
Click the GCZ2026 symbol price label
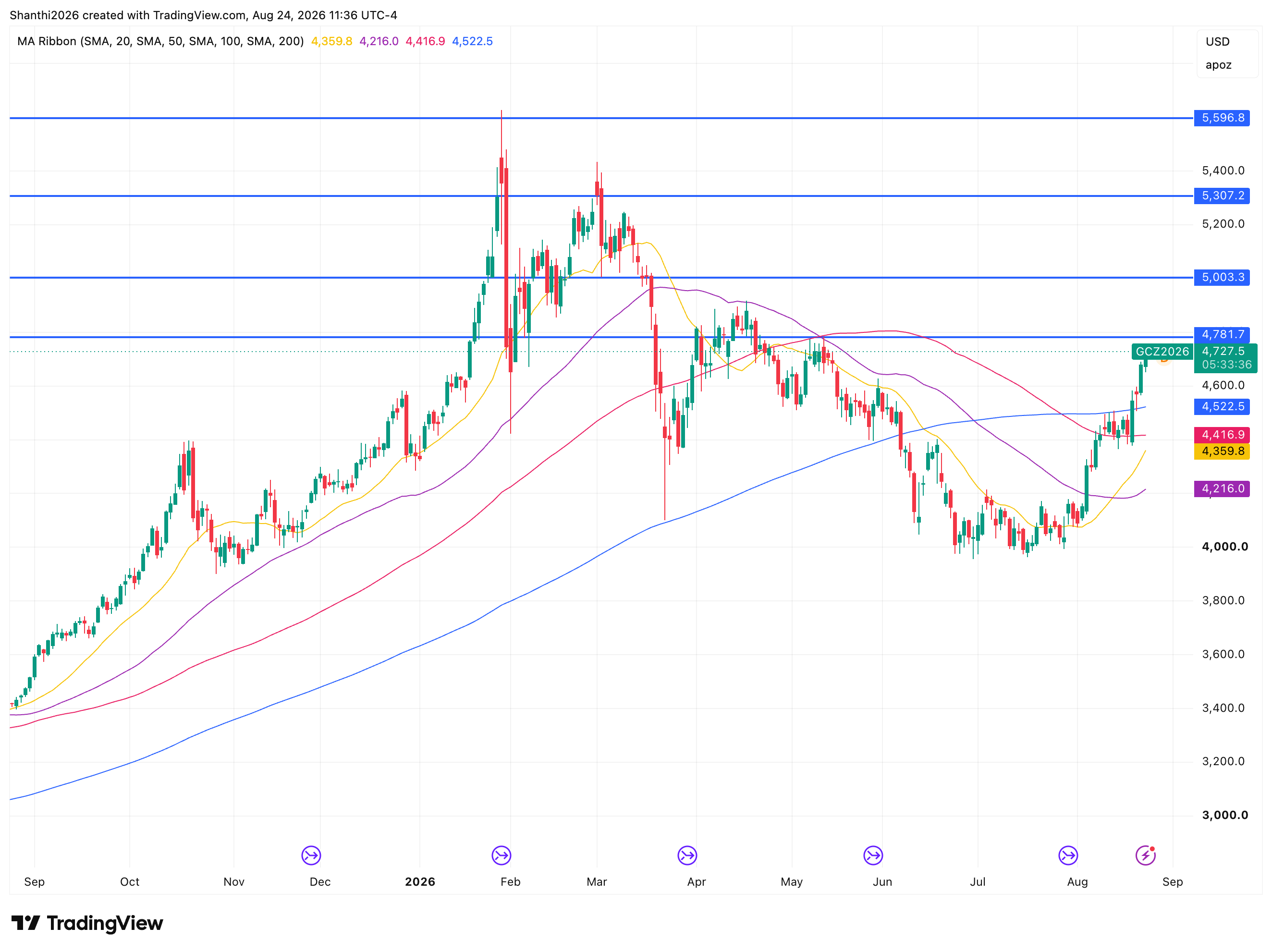pyautogui.click(x=1162, y=351)
